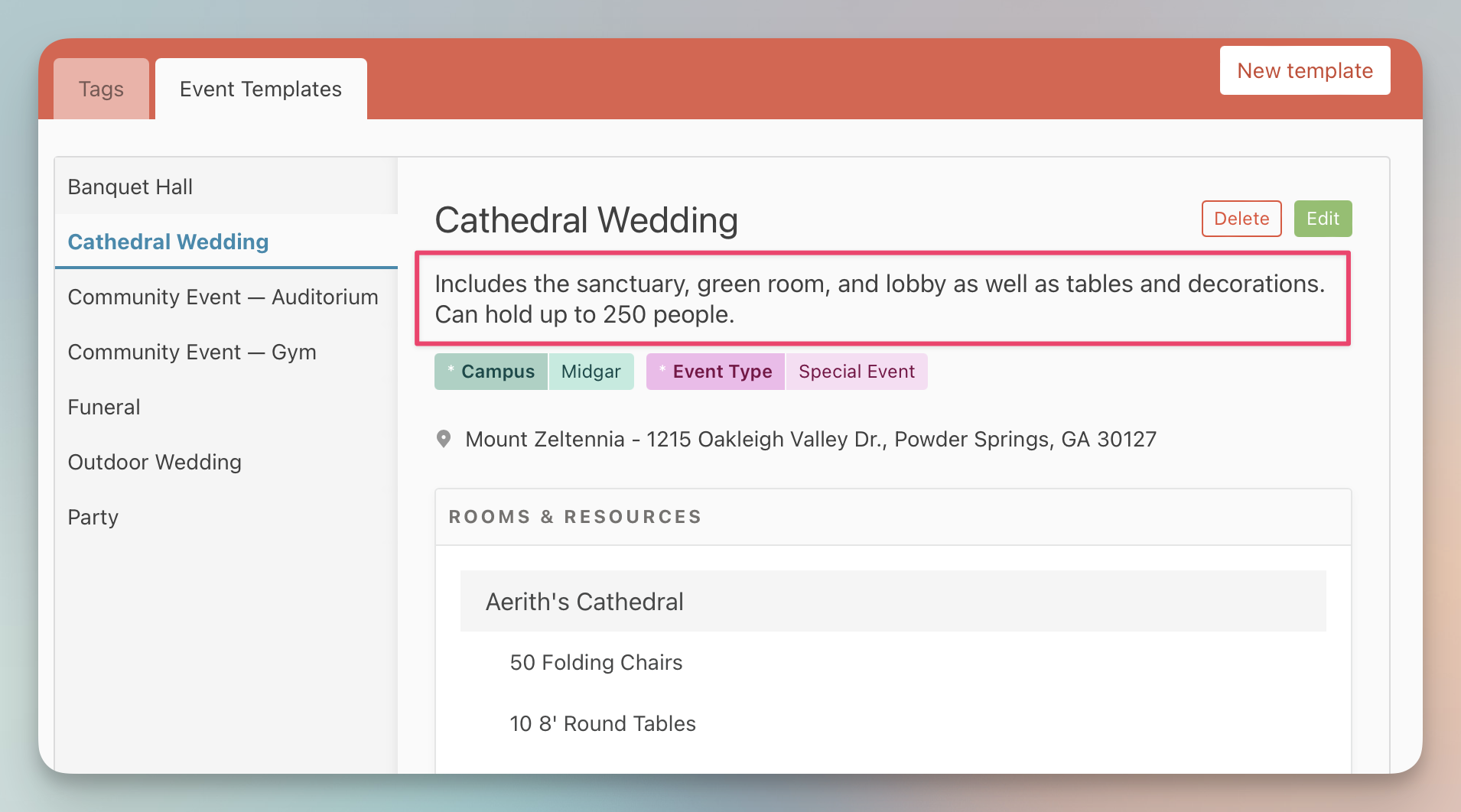Delete the Cathedral Wedding template
This screenshot has width=1461, height=812.
point(1241,219)
